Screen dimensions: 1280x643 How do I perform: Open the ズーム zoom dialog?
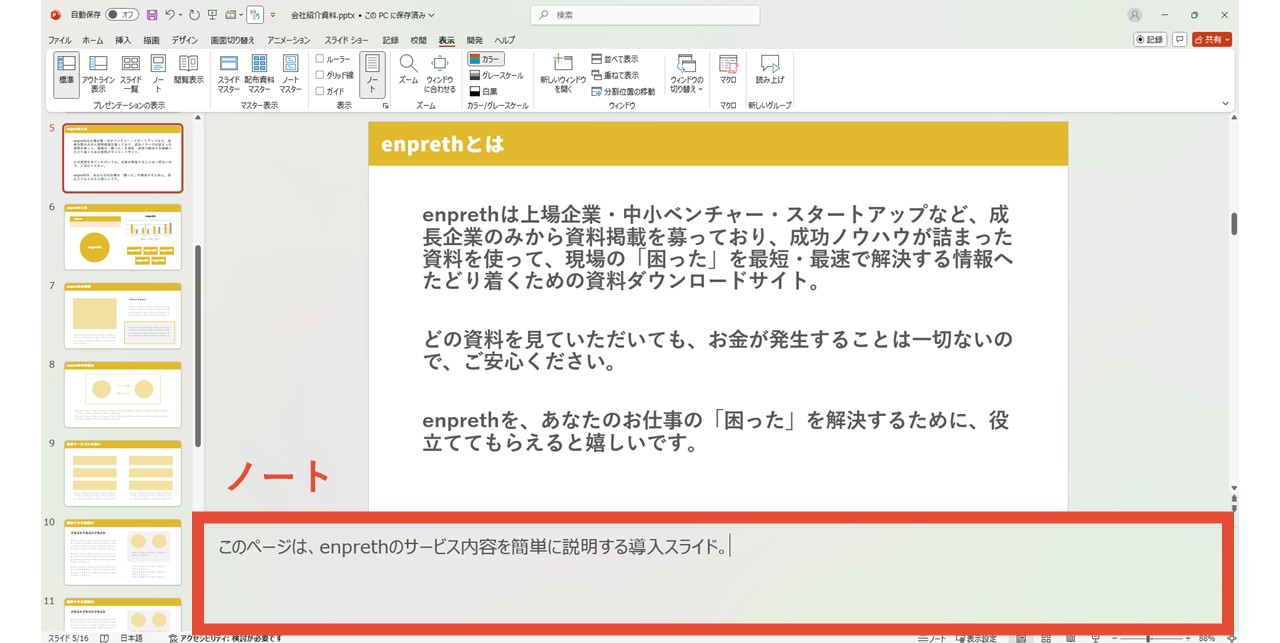(408, 70)
